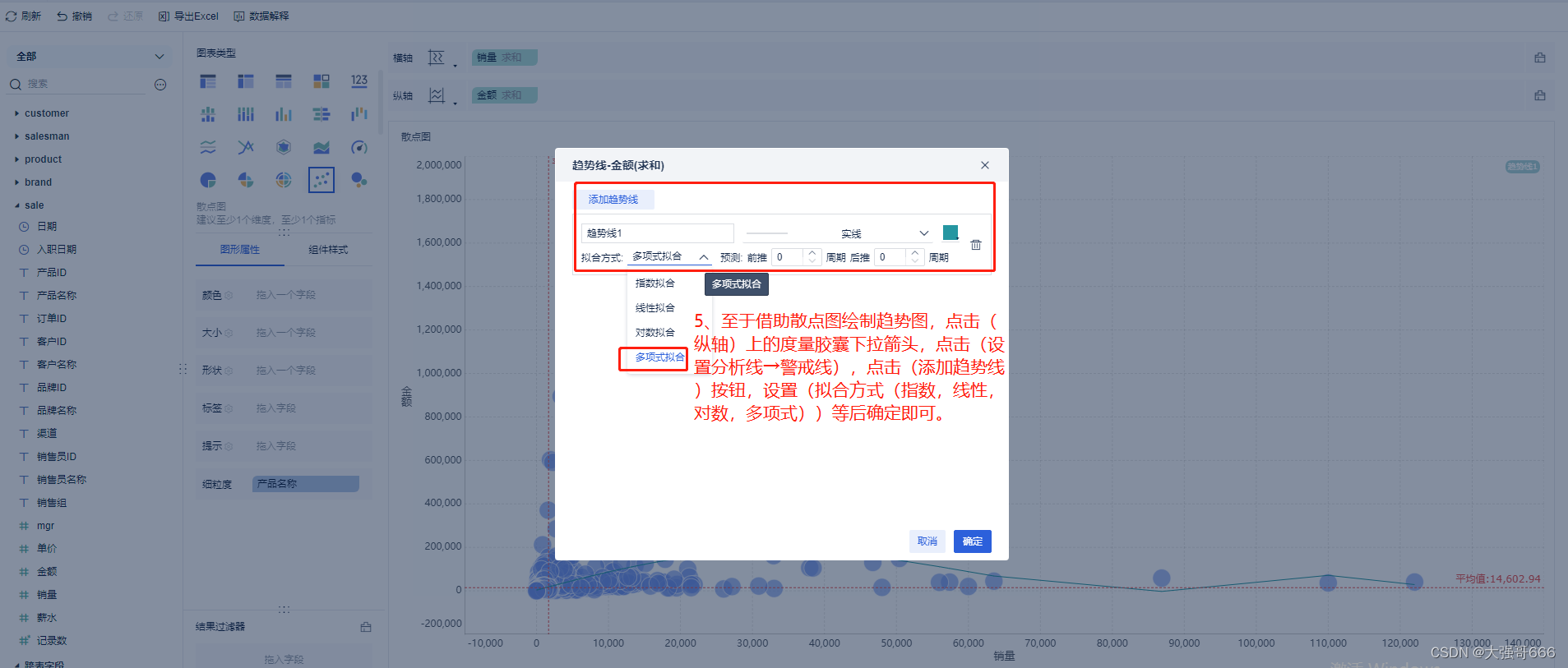Select the 123 indicator card chart type
Viewport: 1568px width, 668px height.
(359, 81)
